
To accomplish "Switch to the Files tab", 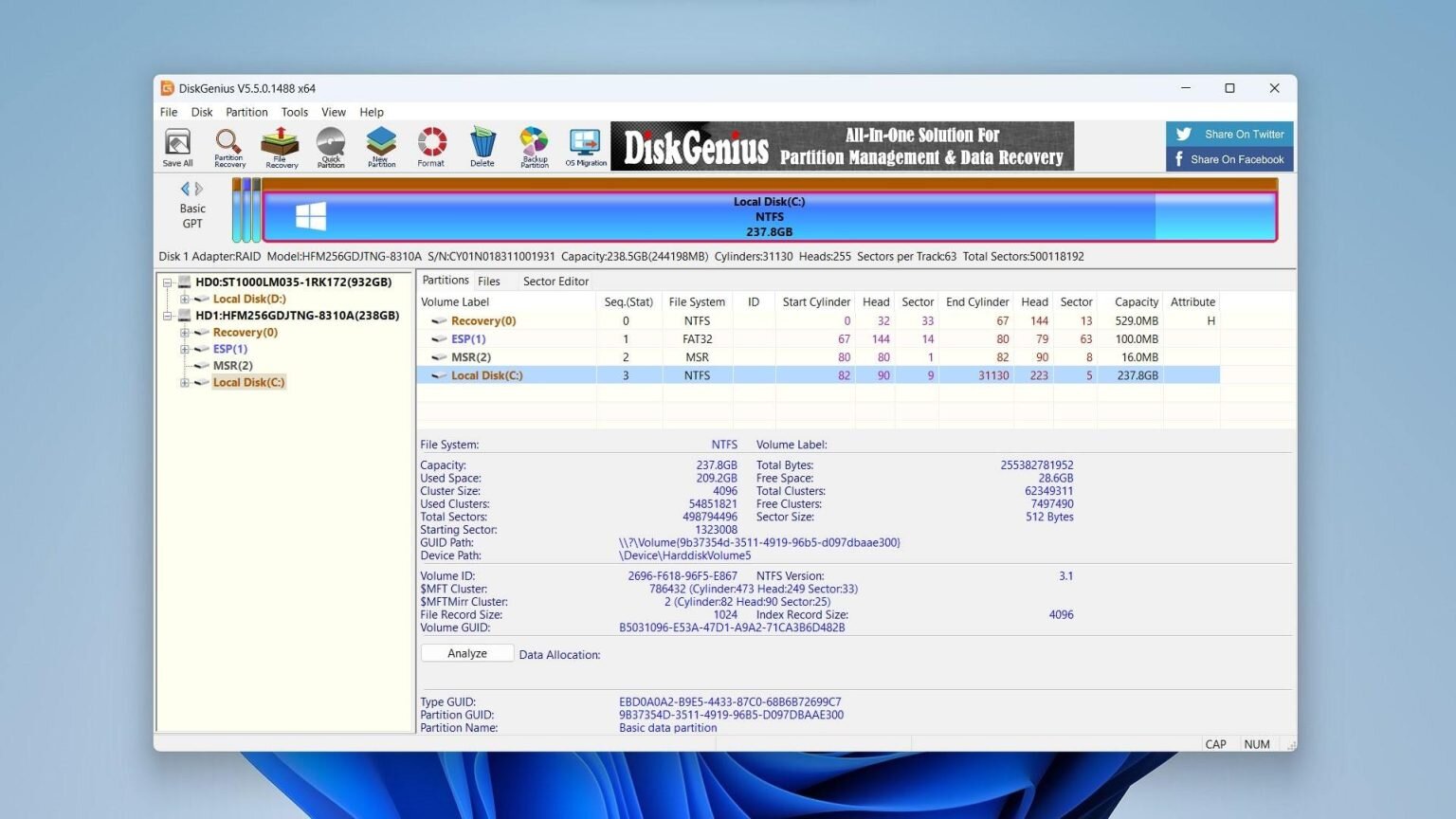I will pos(489,282).
